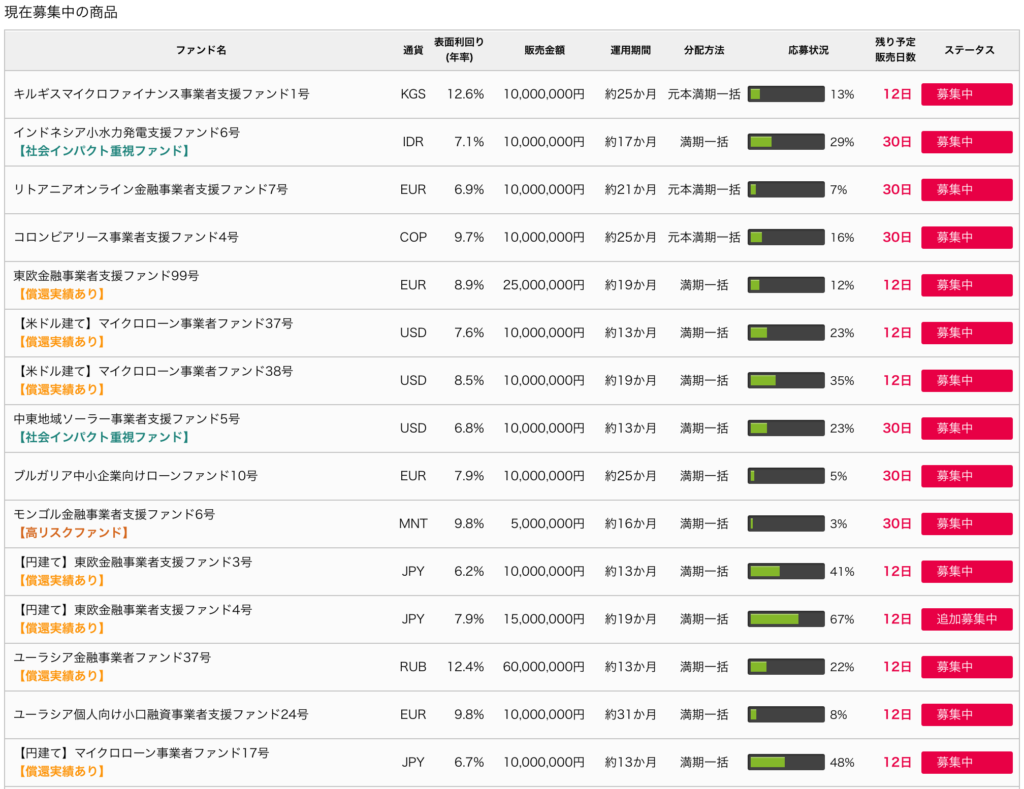Open キルギスマイクロファイナンス事業者支援ファンド1号 fund
This screenshot has height=789, width=1024.
[x=161, y=94]
